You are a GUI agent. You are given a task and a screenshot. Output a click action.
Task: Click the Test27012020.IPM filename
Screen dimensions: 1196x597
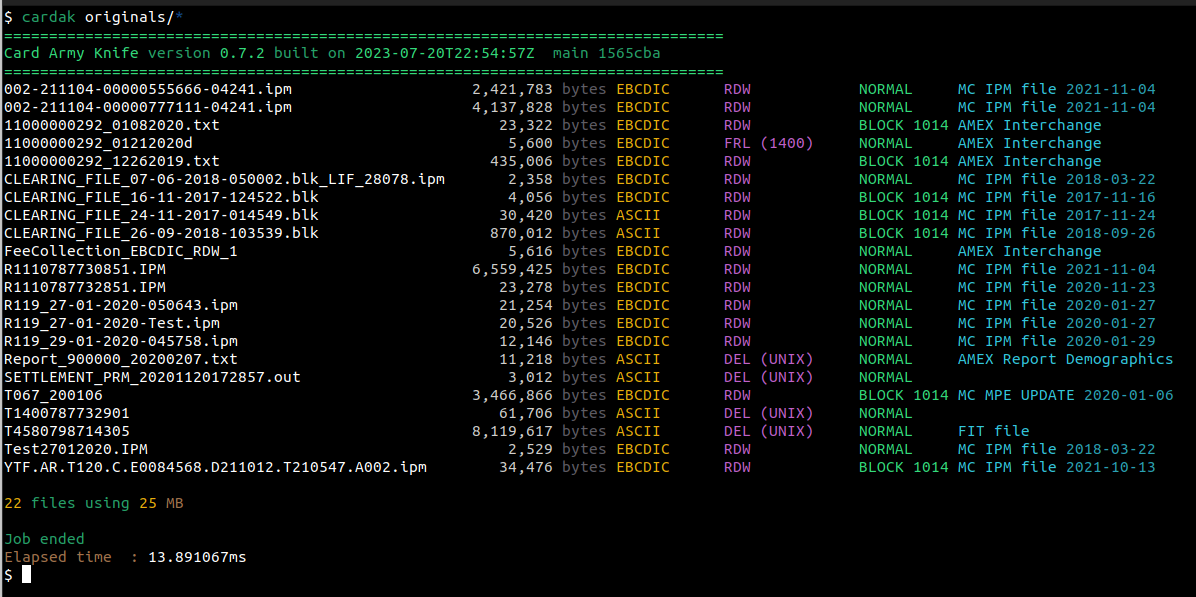(76, 449)
